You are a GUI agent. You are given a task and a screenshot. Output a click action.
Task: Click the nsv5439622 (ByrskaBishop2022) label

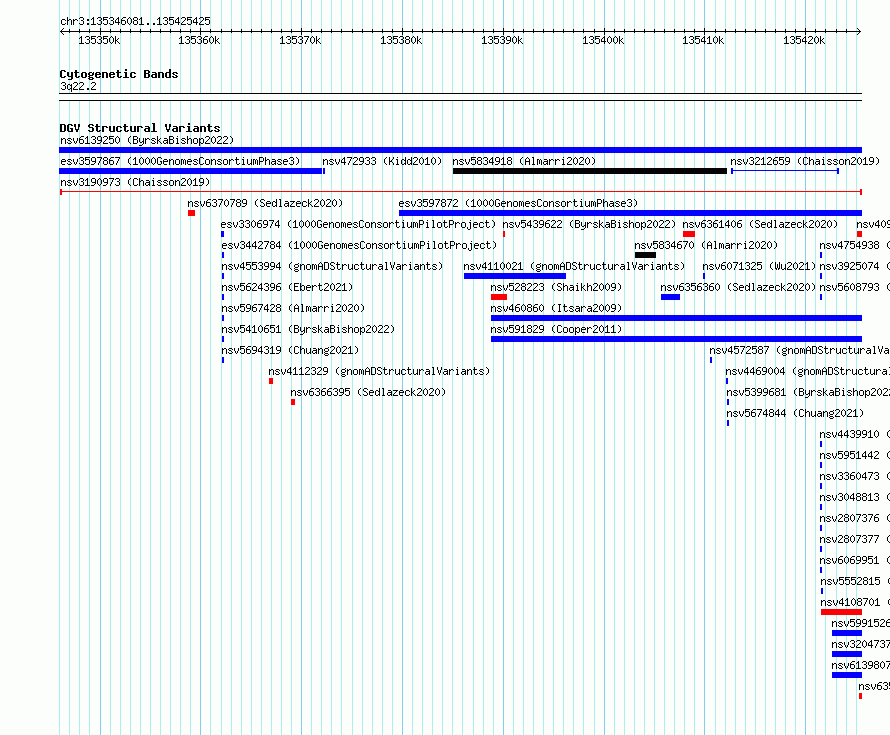[589, 224]
